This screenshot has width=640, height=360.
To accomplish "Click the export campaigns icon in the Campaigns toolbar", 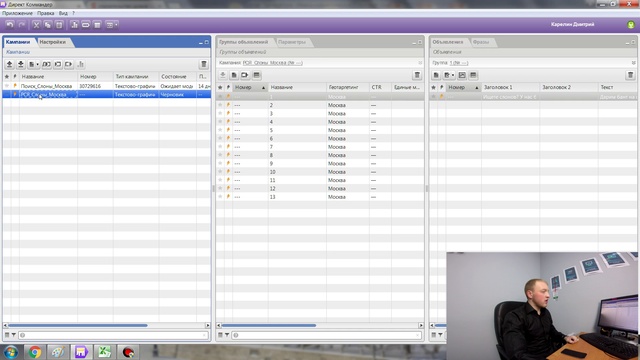I will pos(69,64).
